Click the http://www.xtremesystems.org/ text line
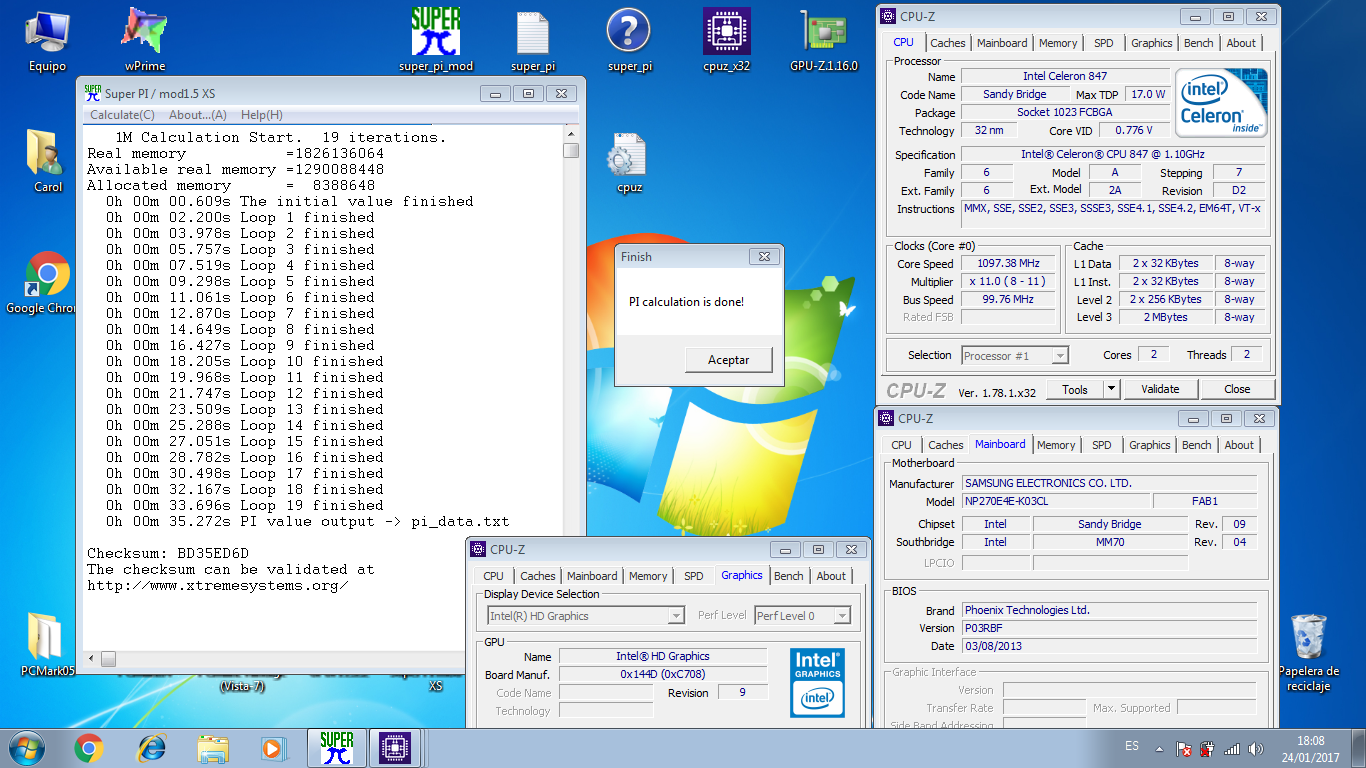This screenshot has height=768, width=1366. pyautogui.click(x=217, y=585)
